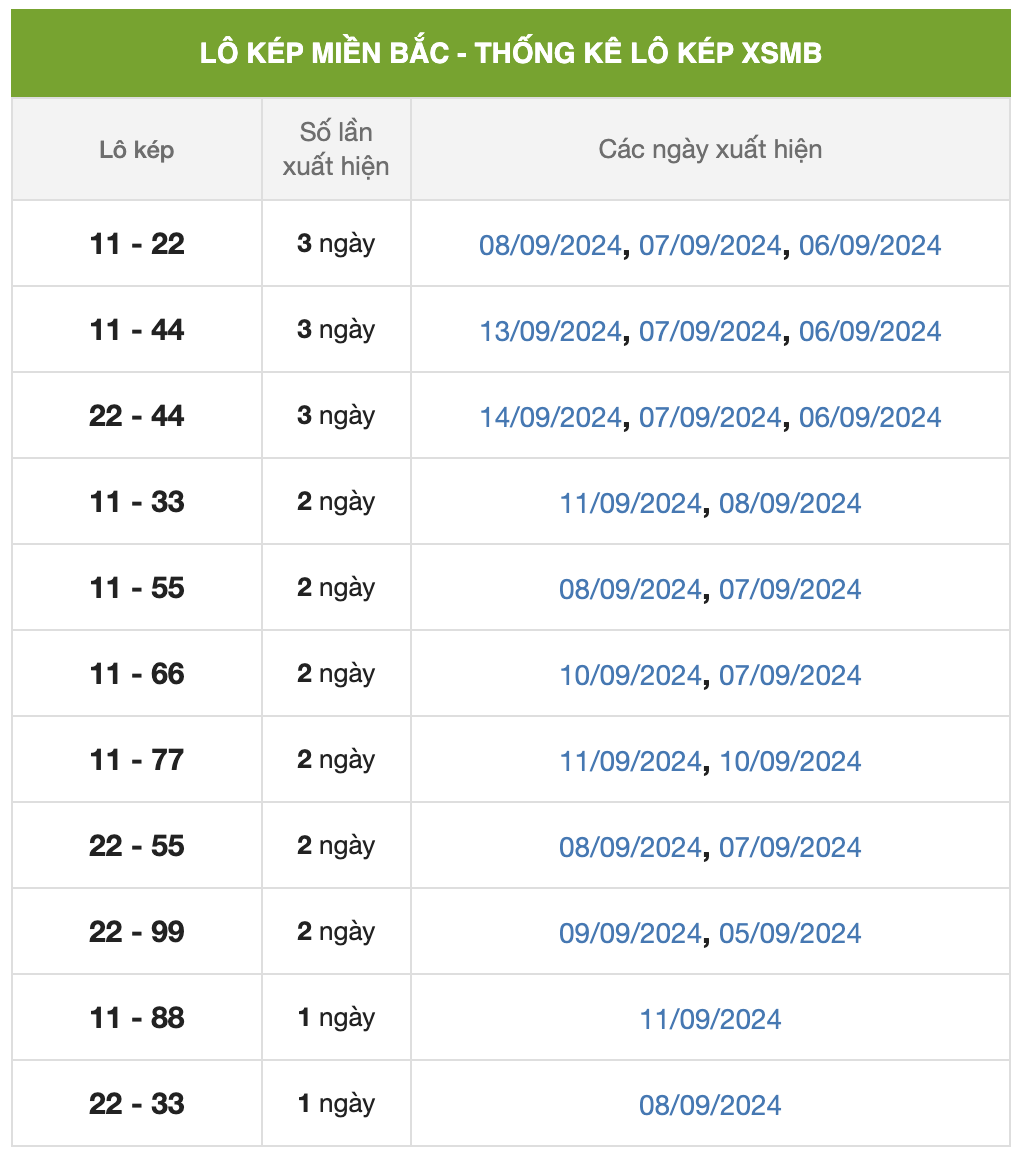The width and height of the screenshot is (1020, 1158).
Task: Click 08/09/2024 link in 11 - 22 row
Action: point(550,245)
